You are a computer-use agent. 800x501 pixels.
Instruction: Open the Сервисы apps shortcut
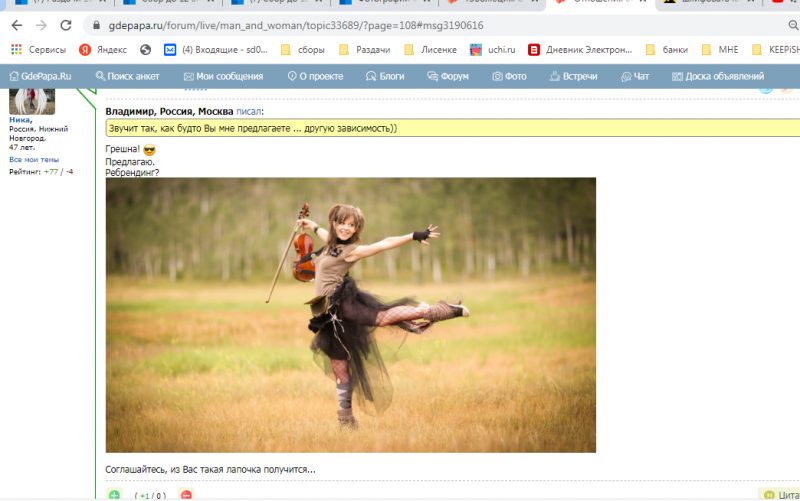(38, 49)
